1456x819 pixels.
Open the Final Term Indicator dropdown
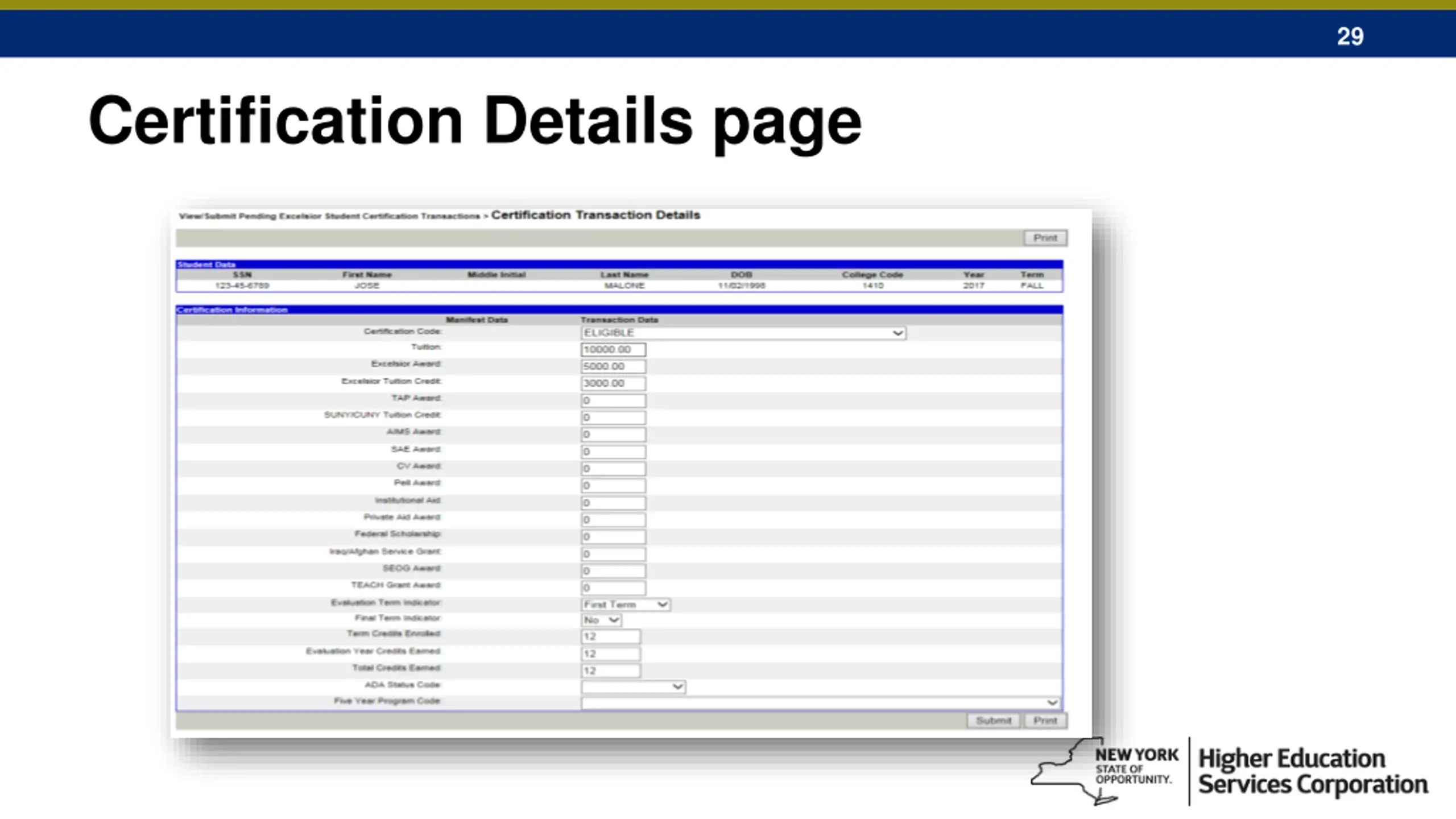click(601, 620)
